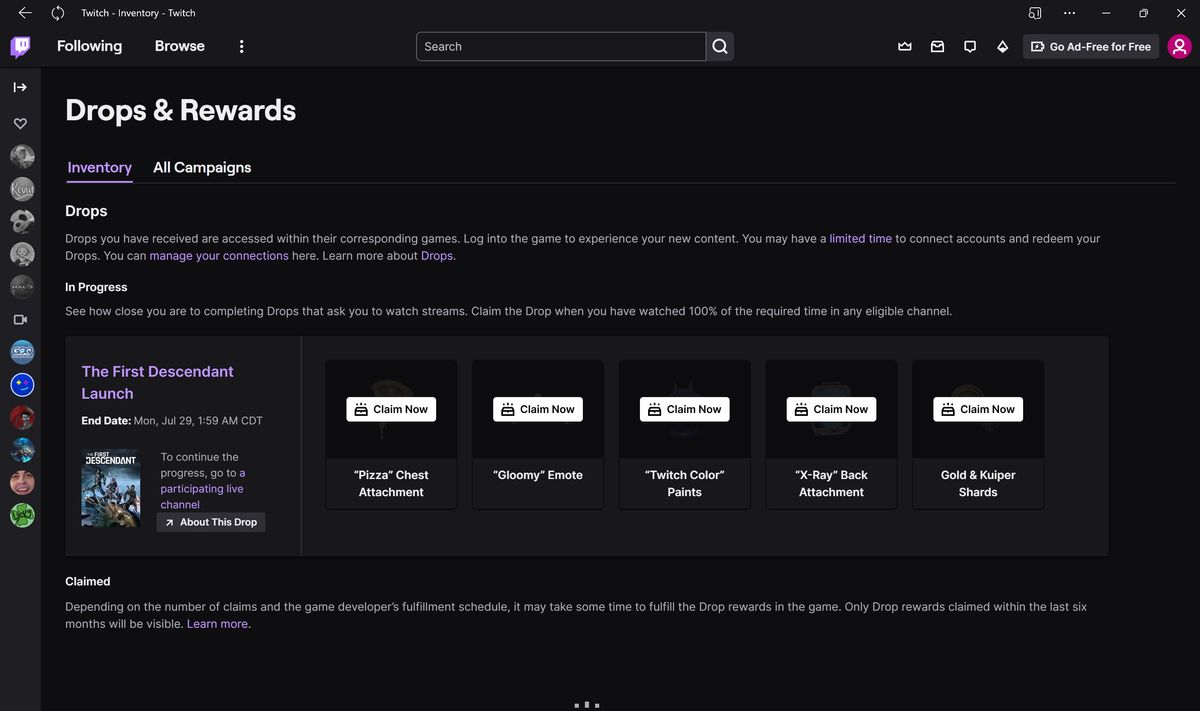Click About This Drop
Screen dimensions: 1200x711
click(210, 521)
